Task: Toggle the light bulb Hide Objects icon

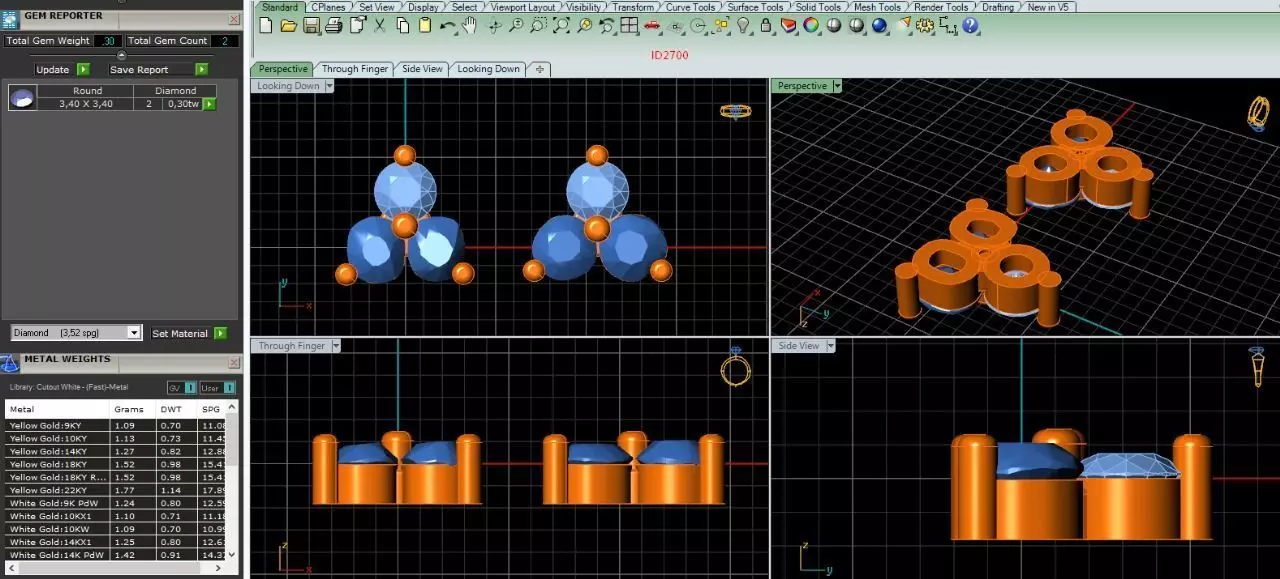Action: click(x=744, y=25)
